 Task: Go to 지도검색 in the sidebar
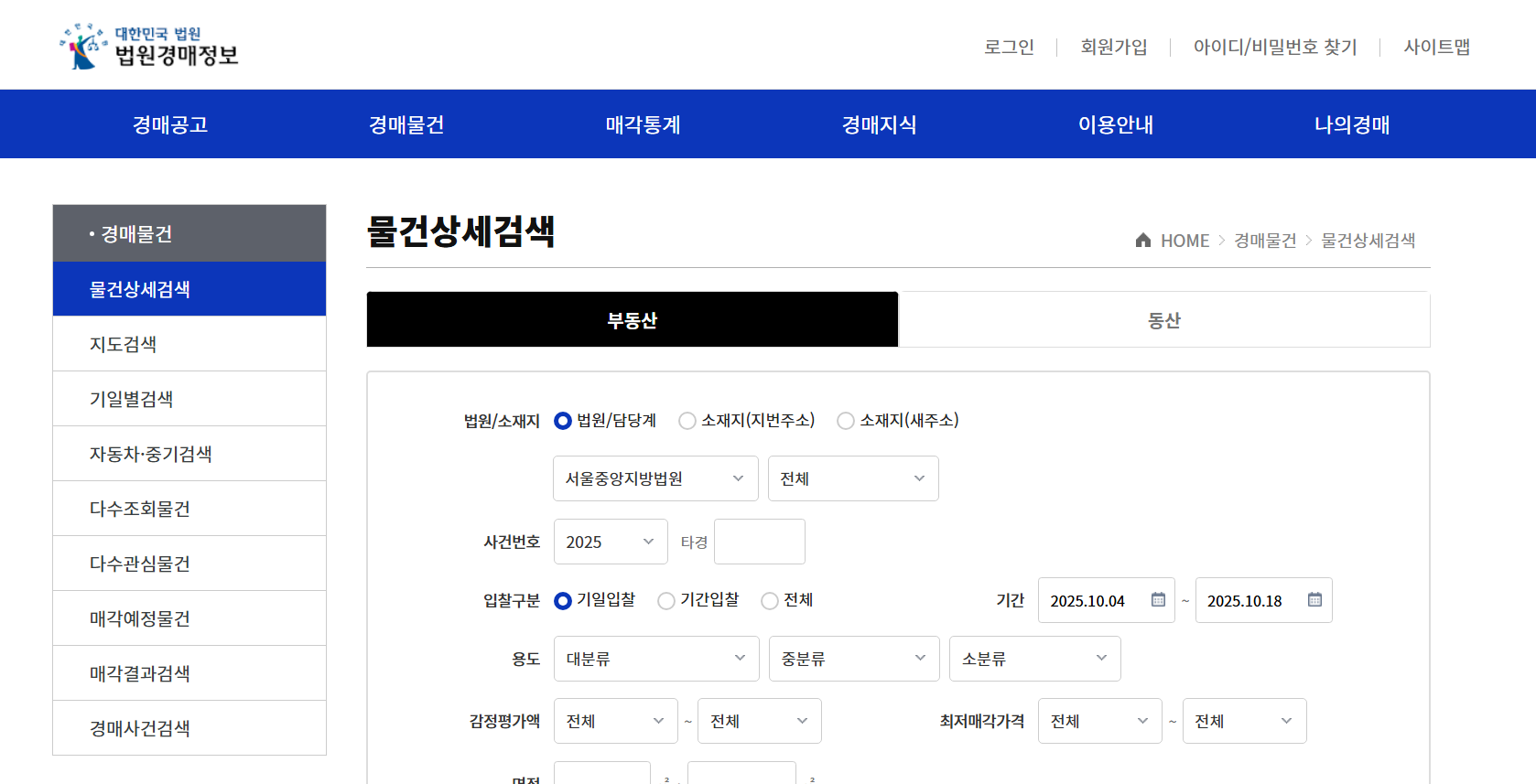123,344
